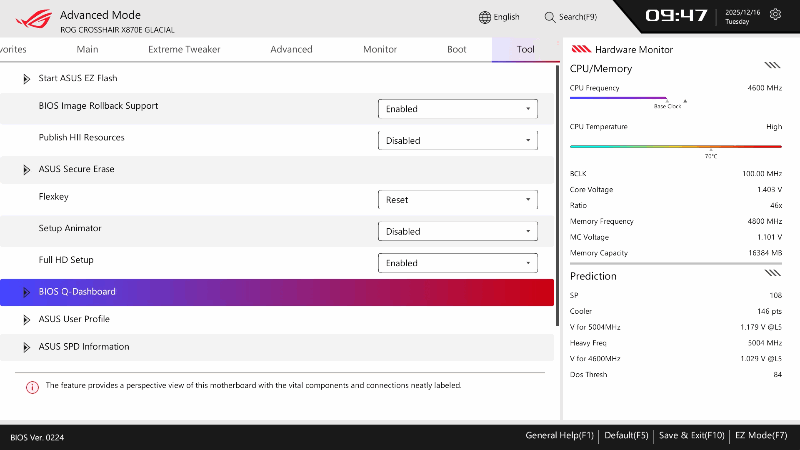
Task: Collapse the CPU/Memory section stripes icon
Action: 772,65
